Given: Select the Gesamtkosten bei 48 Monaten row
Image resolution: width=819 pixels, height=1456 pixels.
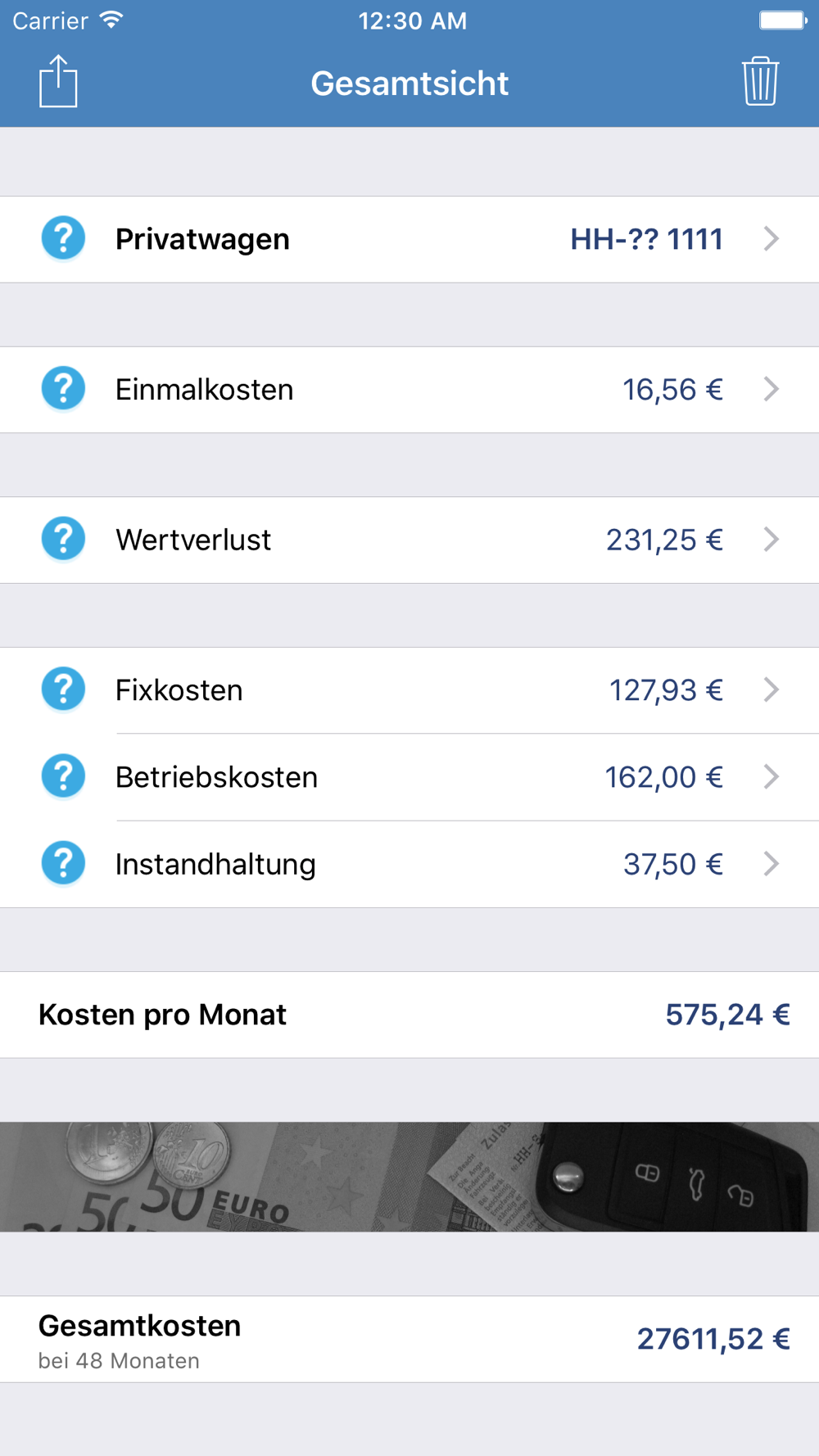Looking at the screenshot, I should click(x=409, y=1339).
